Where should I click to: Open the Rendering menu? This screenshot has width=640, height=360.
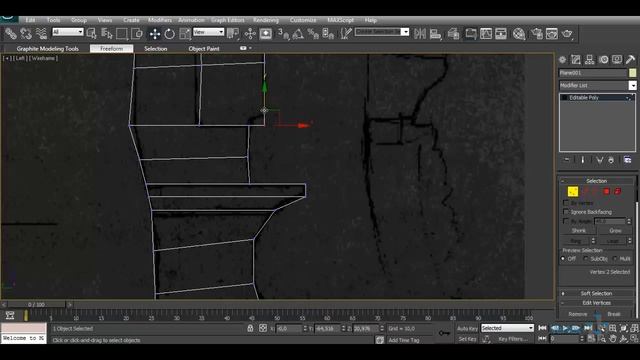coord(266,20)
